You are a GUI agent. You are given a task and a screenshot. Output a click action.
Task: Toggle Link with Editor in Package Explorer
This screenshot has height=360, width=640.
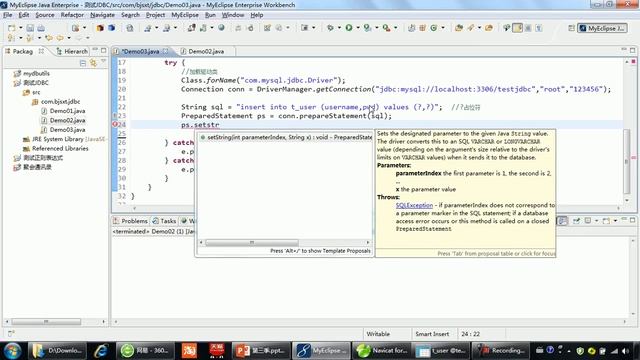coord(93,63)
